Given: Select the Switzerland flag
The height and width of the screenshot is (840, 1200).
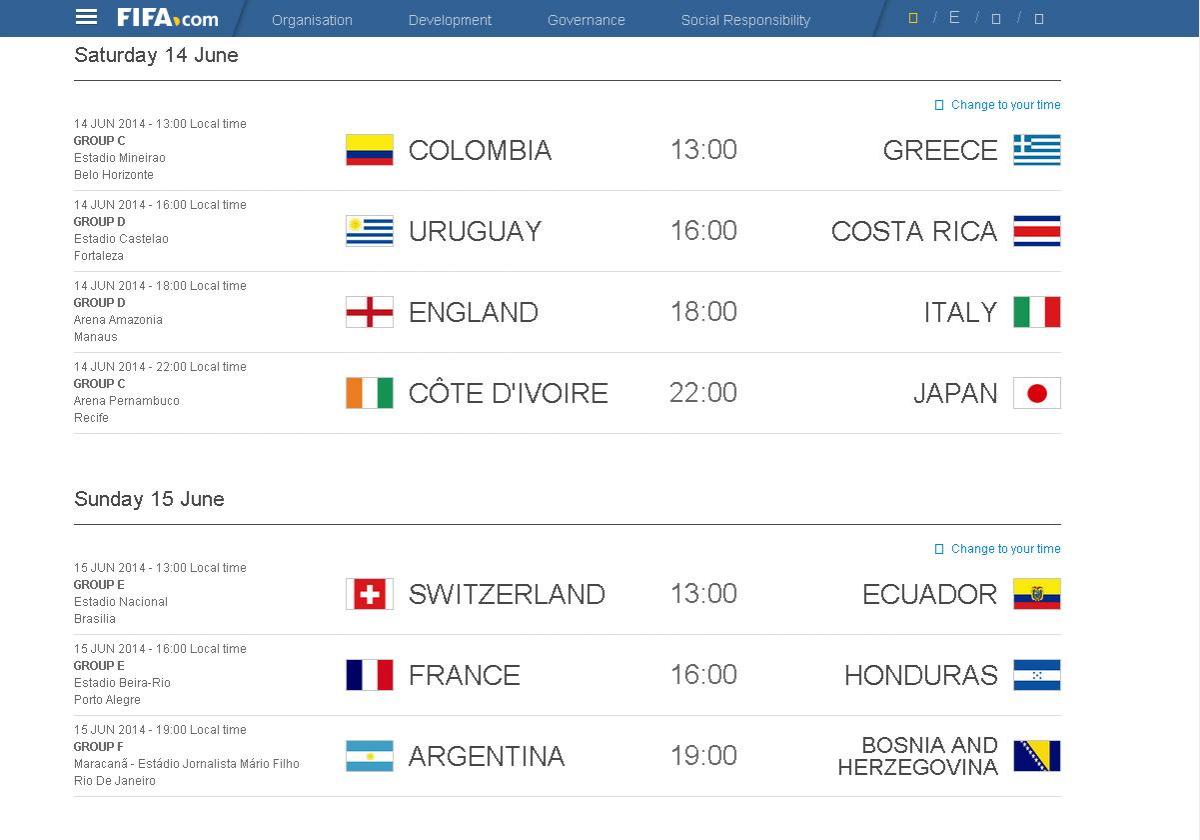Looking at the screenshot, I should [369, 594].
